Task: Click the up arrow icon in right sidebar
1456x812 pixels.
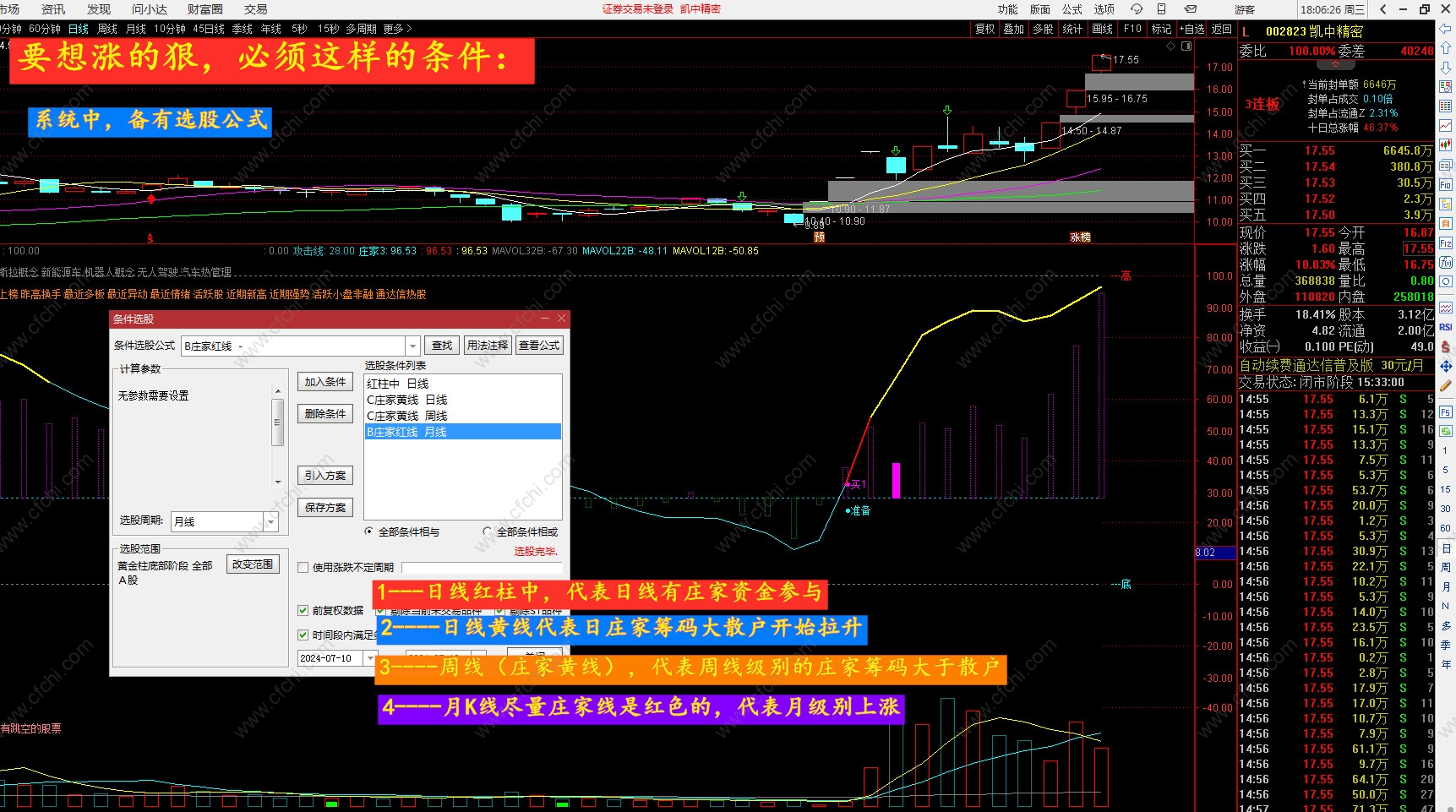Action: (x=1446, y=48)
